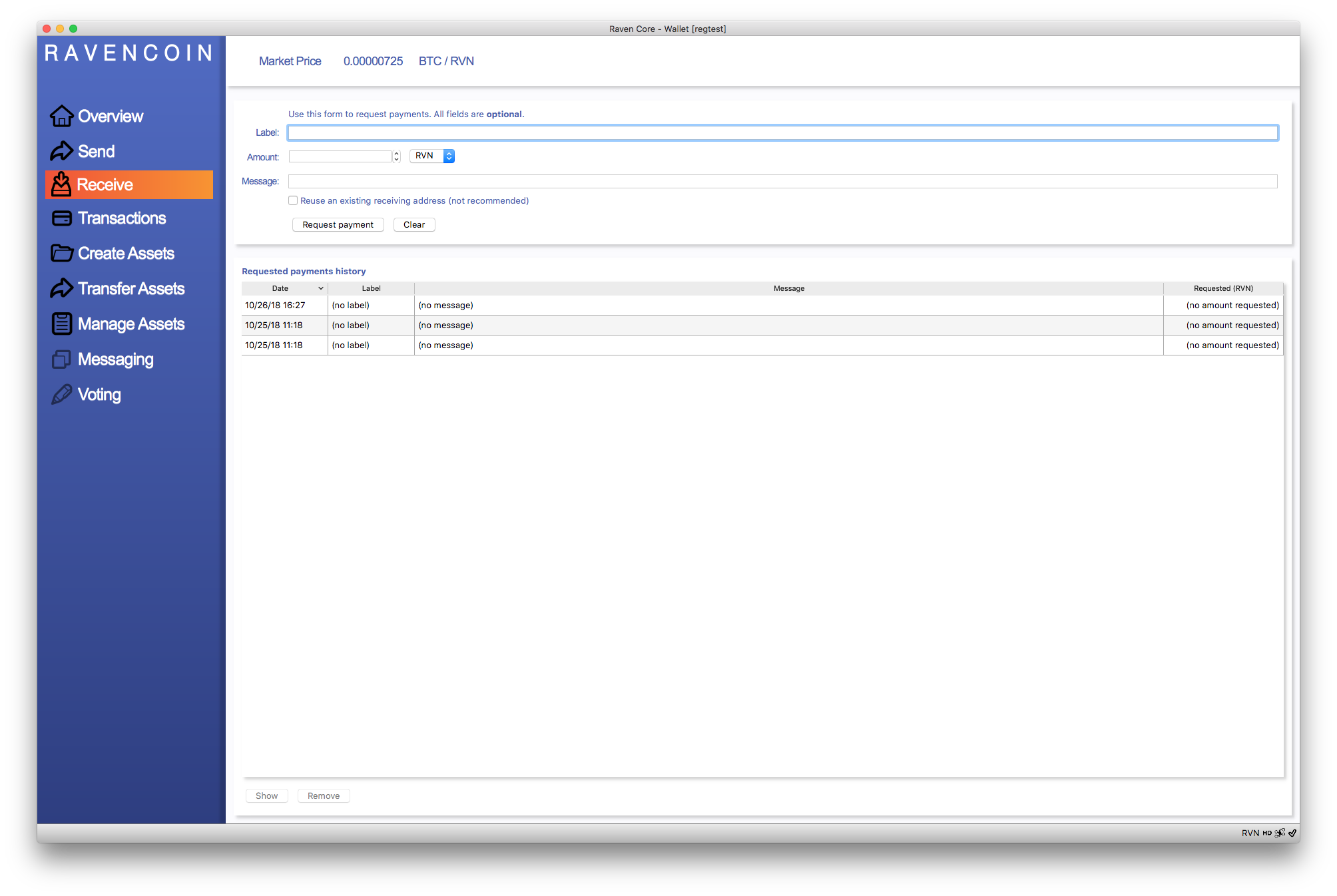Click the Create Assets folder icon

click(x=61, y=253)
